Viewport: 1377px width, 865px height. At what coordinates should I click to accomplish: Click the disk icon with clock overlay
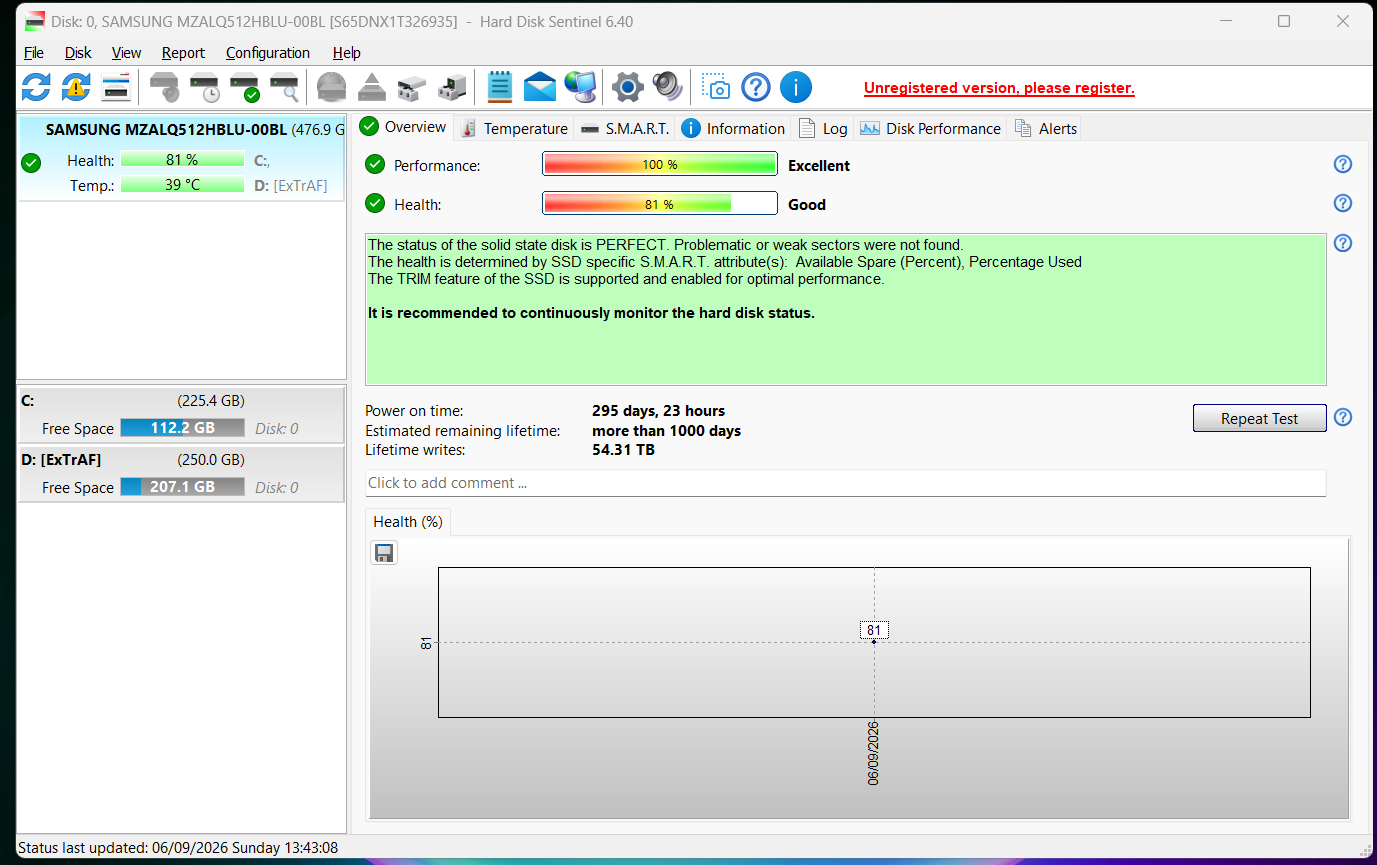click(x=205, y=88)
